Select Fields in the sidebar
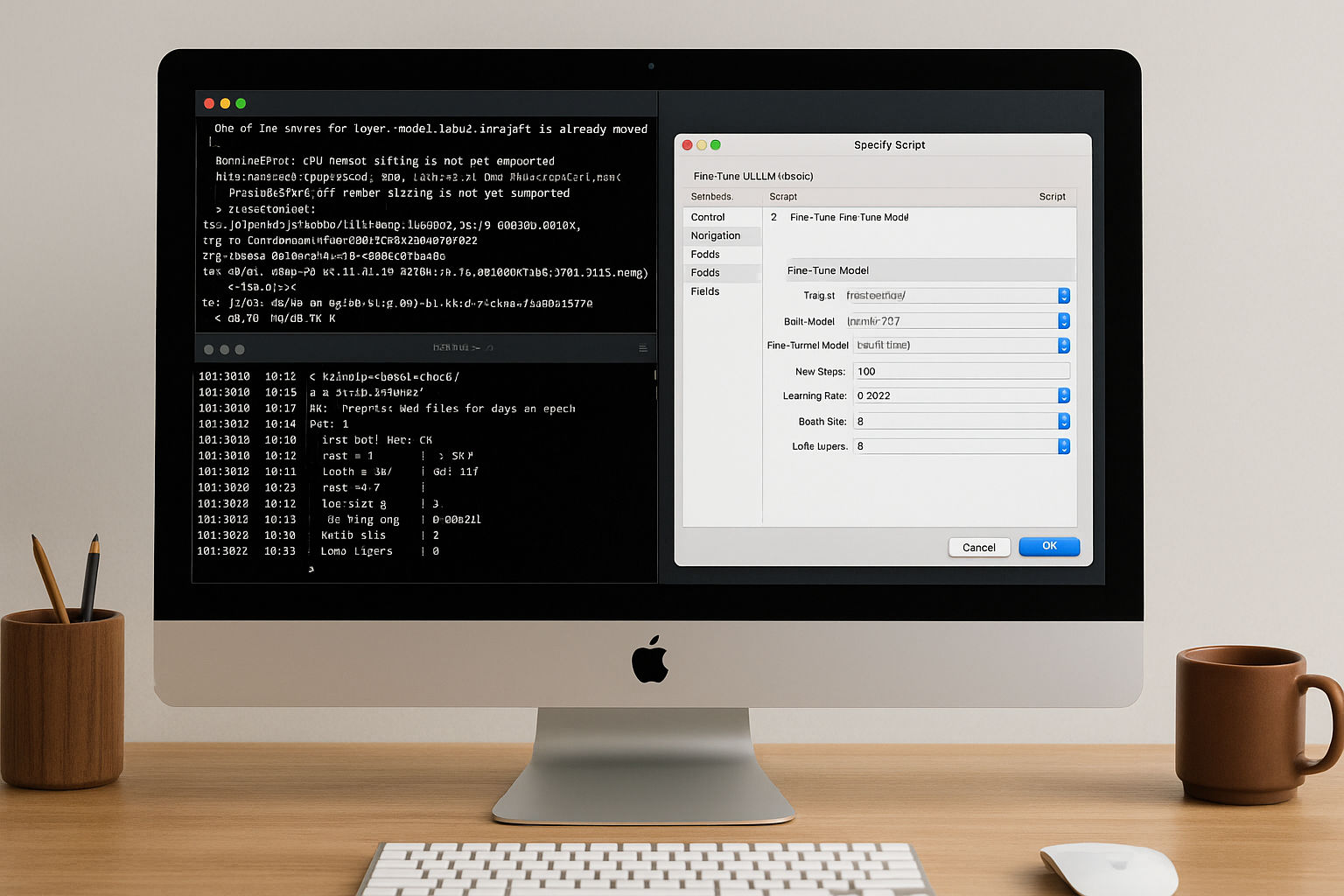The height and width of the screenshot is (896, 1344). [x=705, y=291]
